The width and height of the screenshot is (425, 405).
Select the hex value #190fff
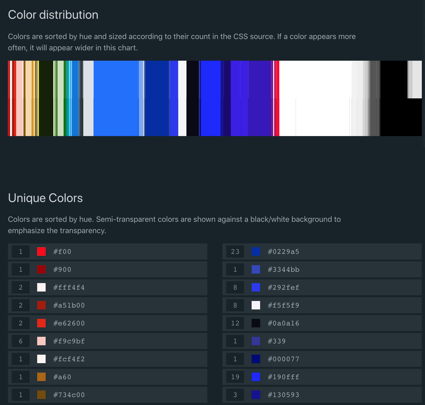tap(284, 377)
